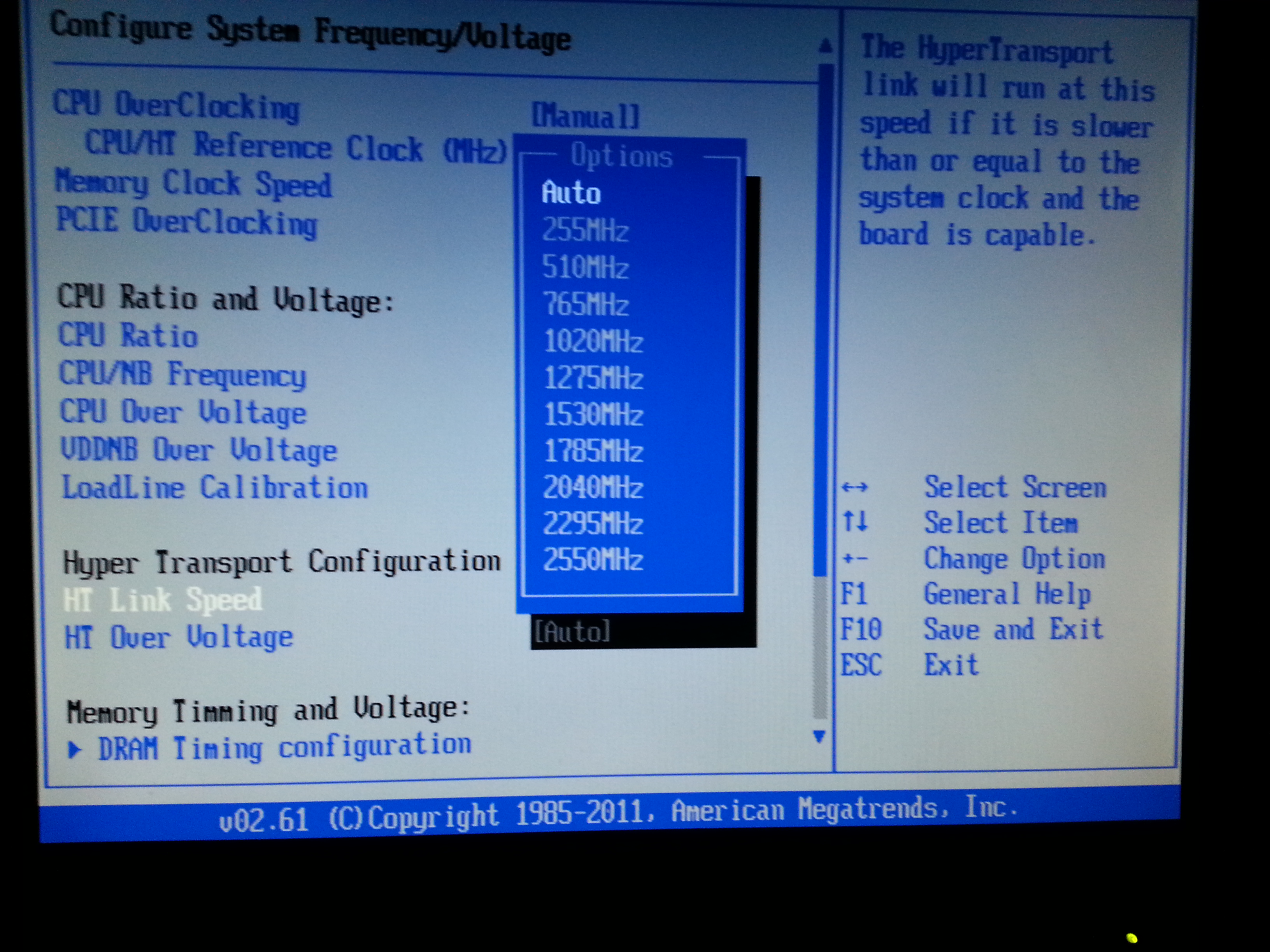Select Auto in the Options popup
Screen dimensions: 1270x952
571,193
